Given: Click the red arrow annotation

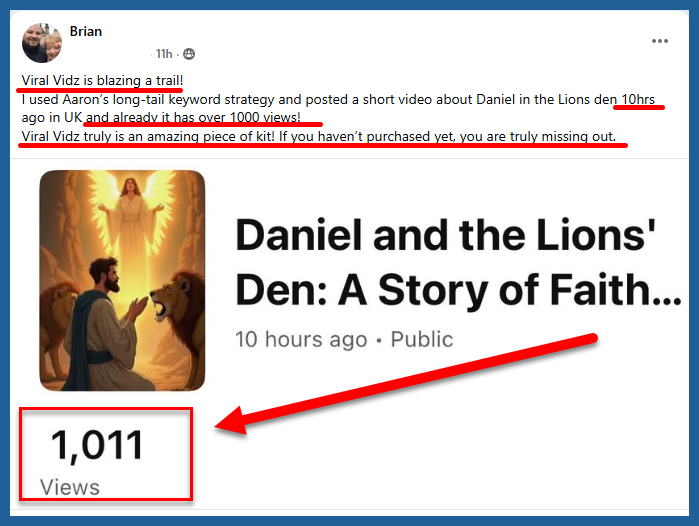Looking at the screenshot, I should point(406,383).
